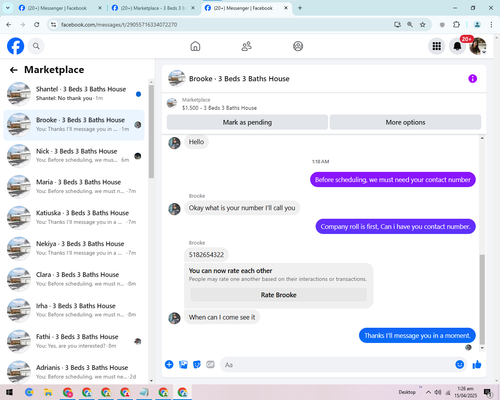Open the taskbar clock and date

[x=465, y=392]
